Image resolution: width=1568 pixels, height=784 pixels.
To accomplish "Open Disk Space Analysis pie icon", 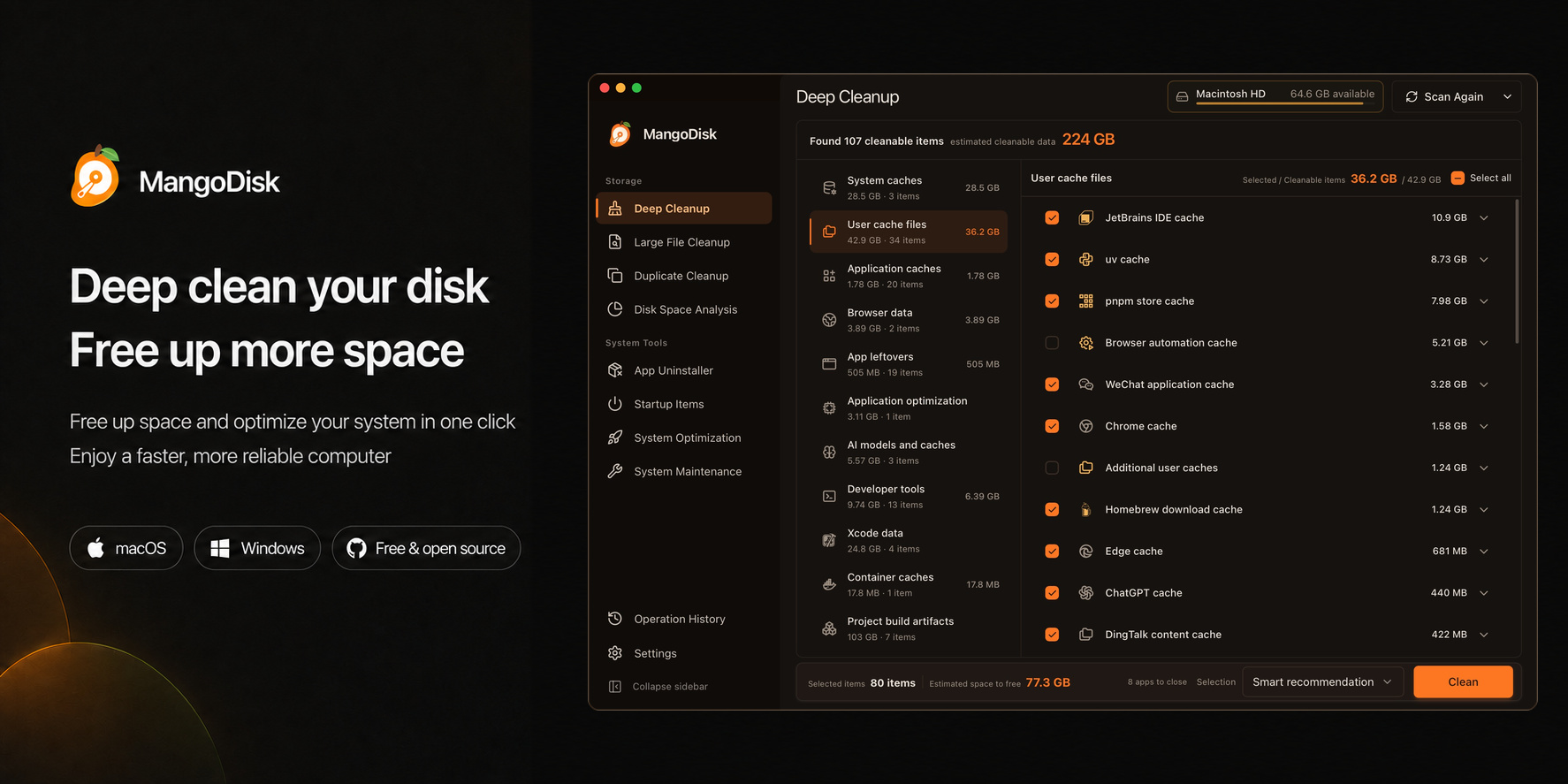I will click(615, 309).
